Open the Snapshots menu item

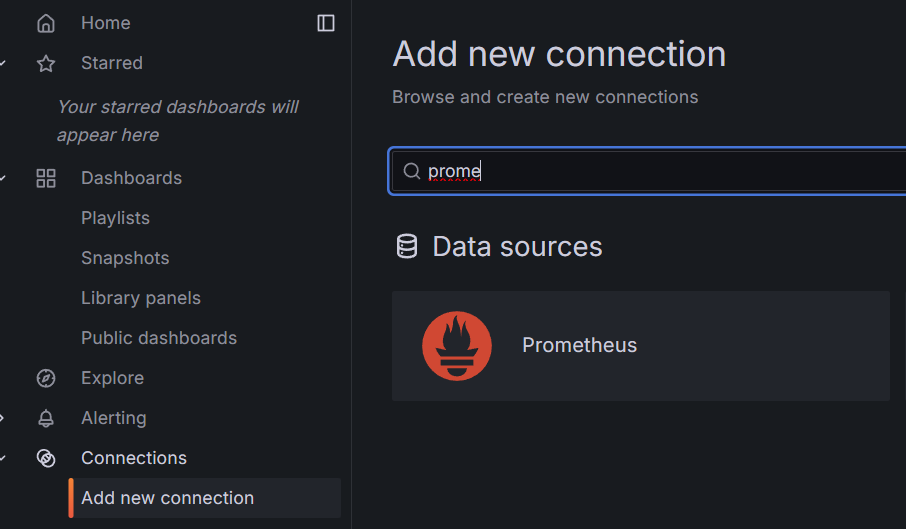click(x=125, y=258)
